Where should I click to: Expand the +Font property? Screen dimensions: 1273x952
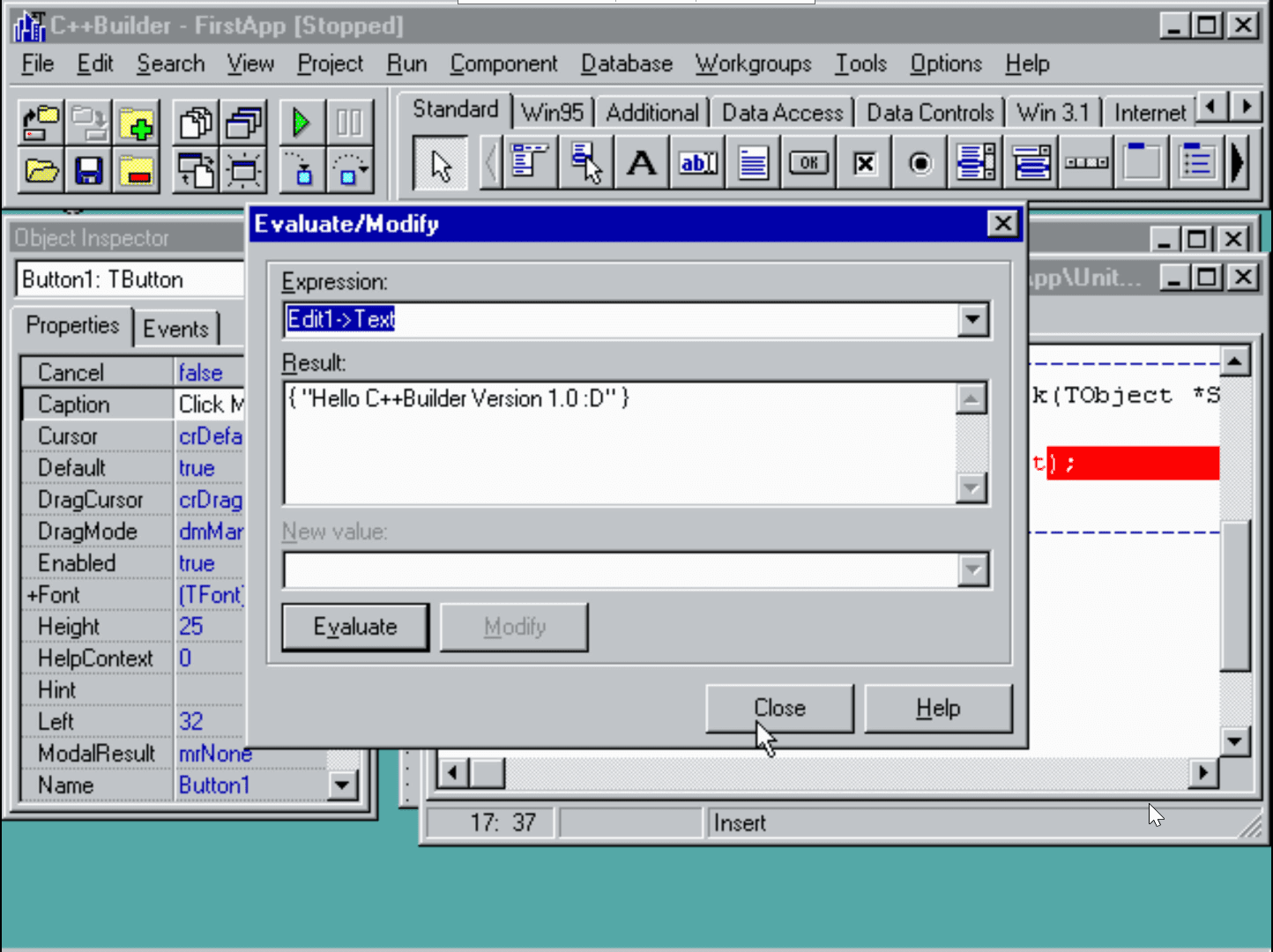pos(33,596)
